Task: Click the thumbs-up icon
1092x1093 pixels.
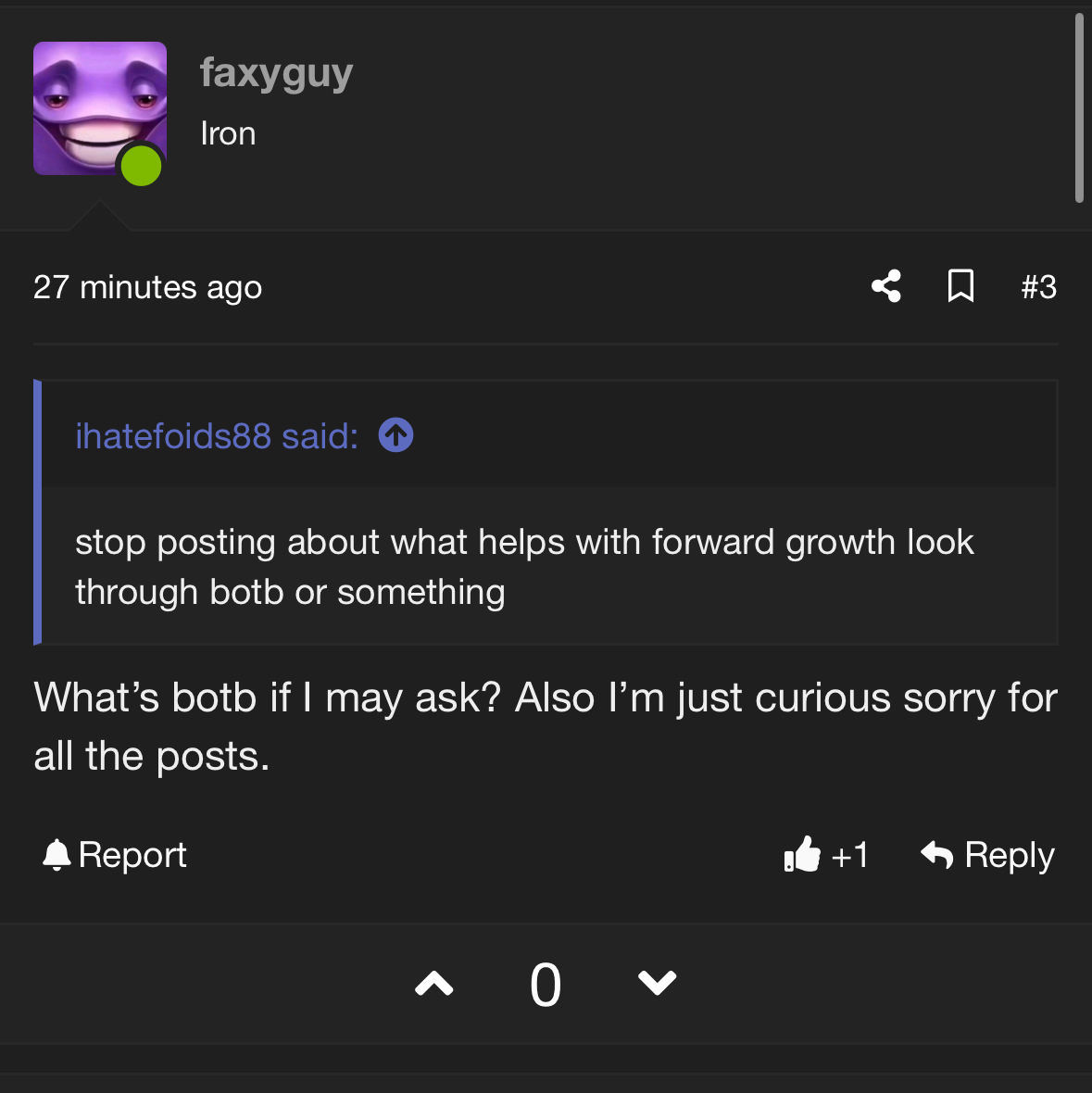Action: 801,854
